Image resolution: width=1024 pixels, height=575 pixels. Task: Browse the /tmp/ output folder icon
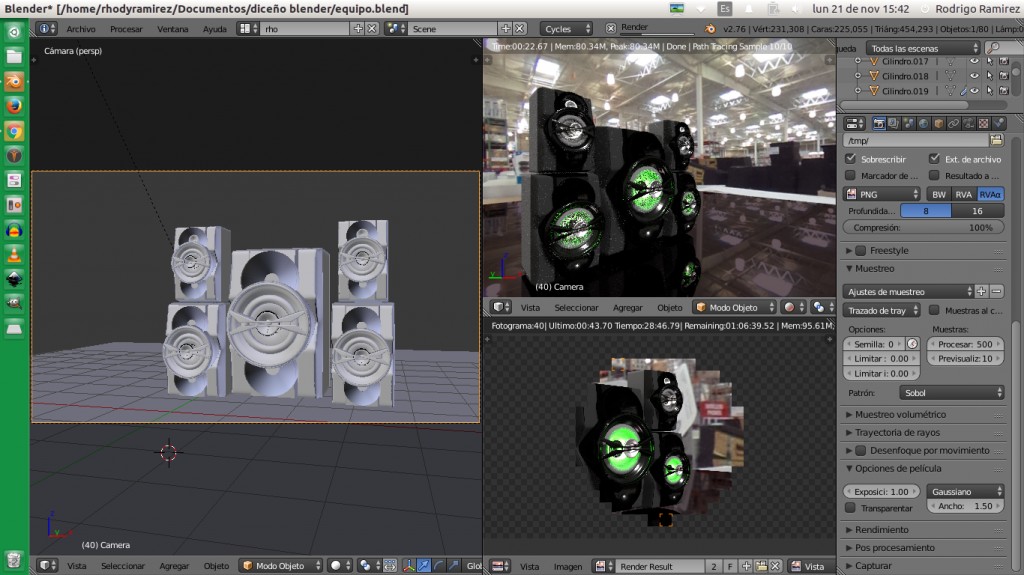tap(996, 140)
